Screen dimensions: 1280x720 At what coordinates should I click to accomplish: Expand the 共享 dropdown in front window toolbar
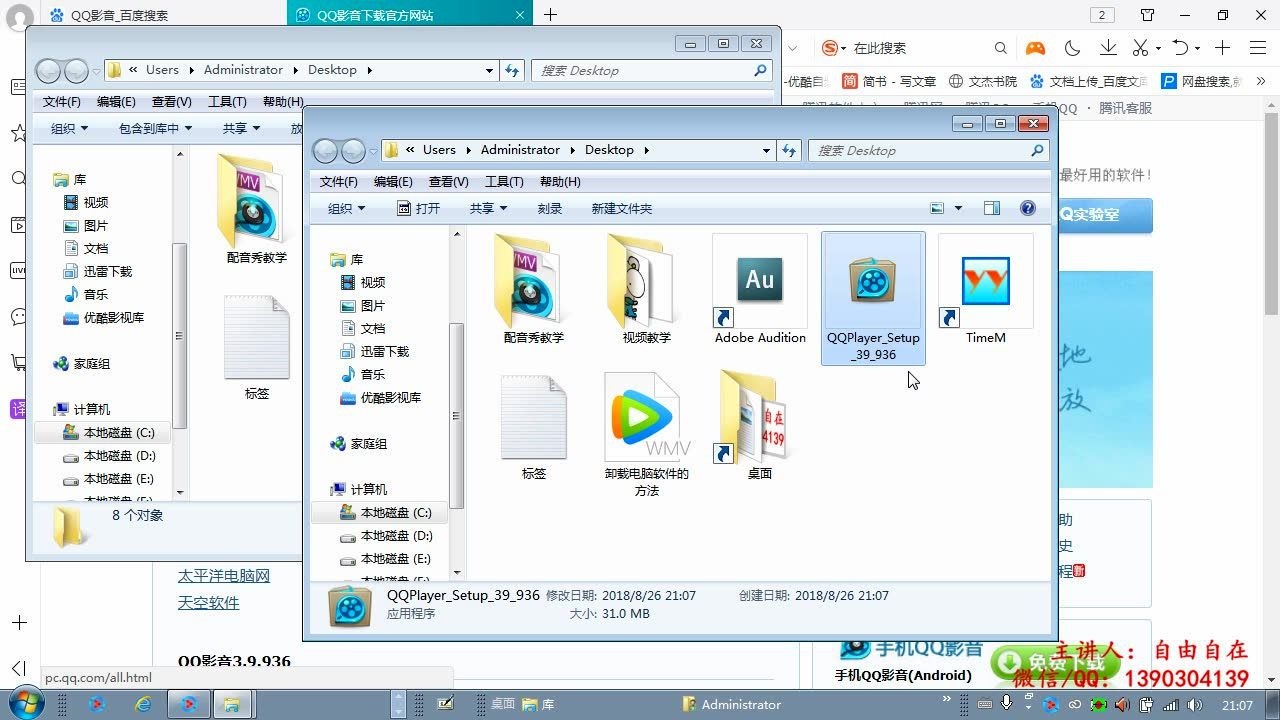click(489, 208)
